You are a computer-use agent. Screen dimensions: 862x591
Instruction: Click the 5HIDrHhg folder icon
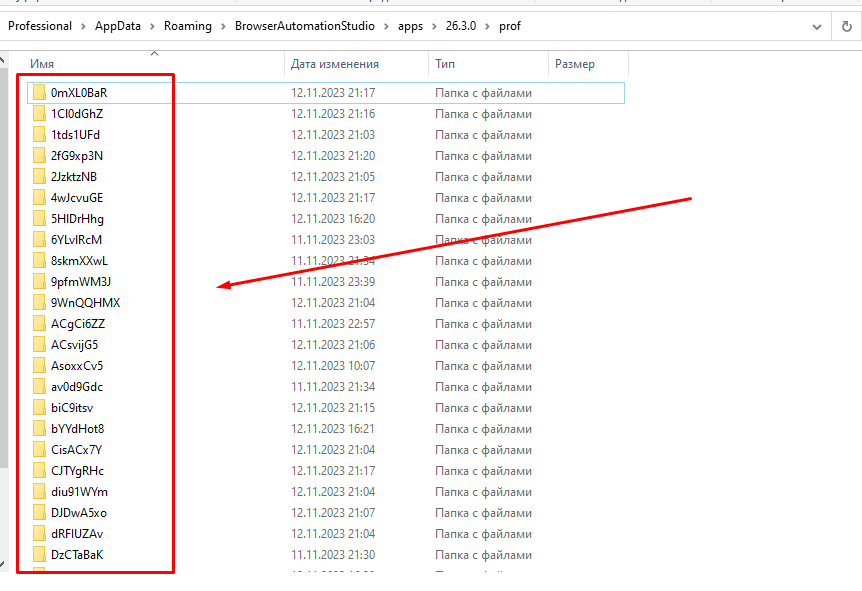coord(40,219)
